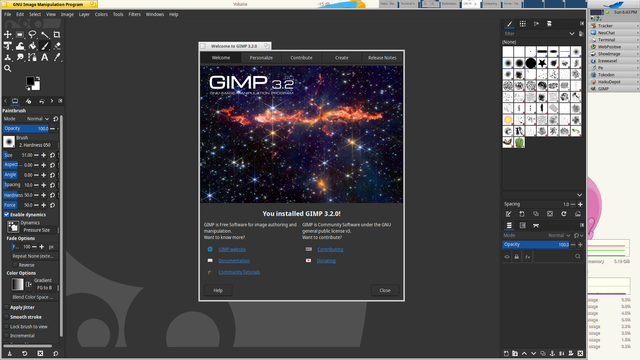
Task: Click Close button in Welcome dialog
Action: [x=385, y=290]
